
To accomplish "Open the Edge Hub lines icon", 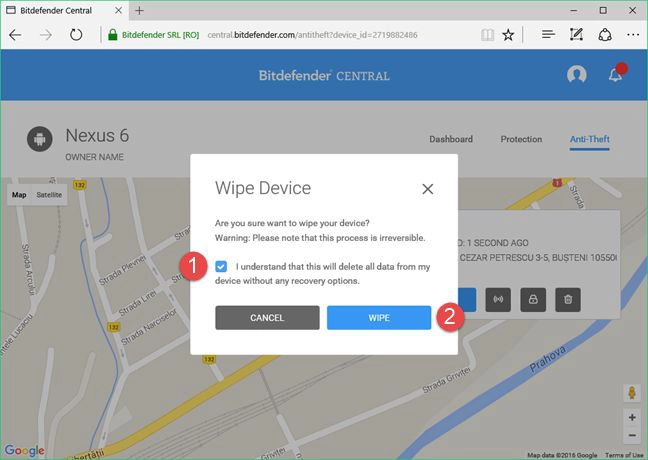I will click(x=548, y=35).
